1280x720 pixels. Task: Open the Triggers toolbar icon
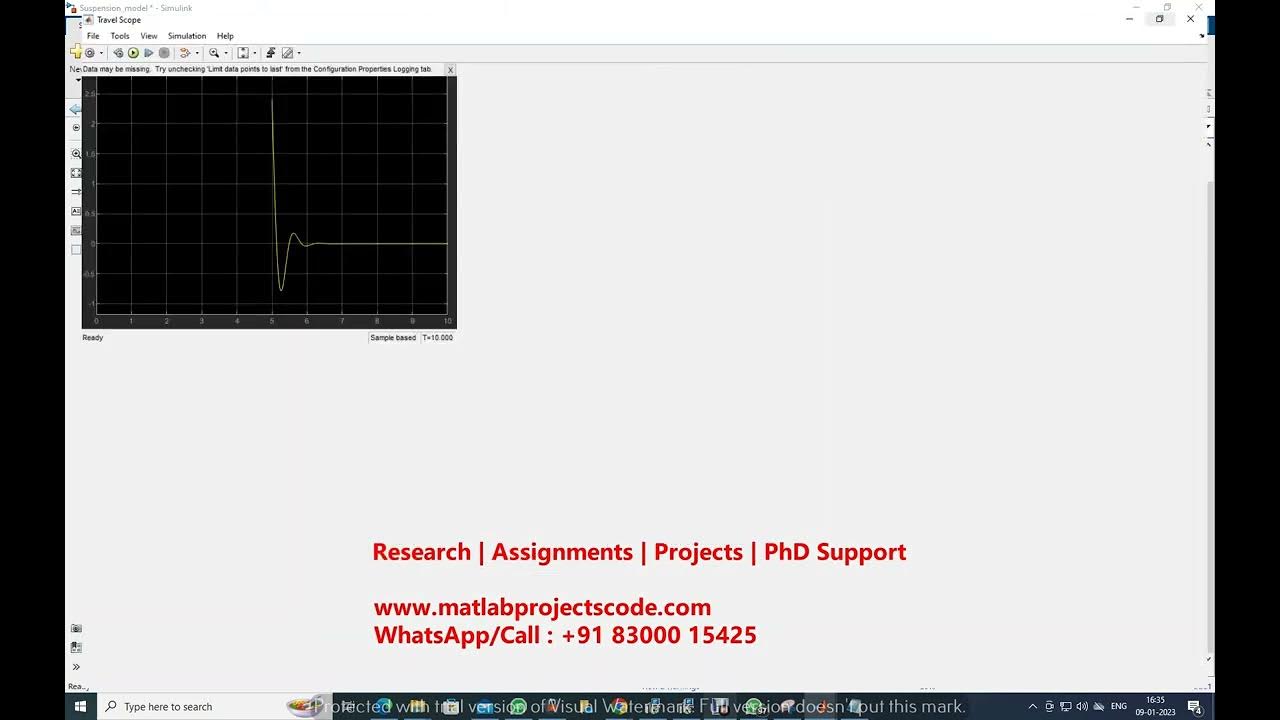271,53
